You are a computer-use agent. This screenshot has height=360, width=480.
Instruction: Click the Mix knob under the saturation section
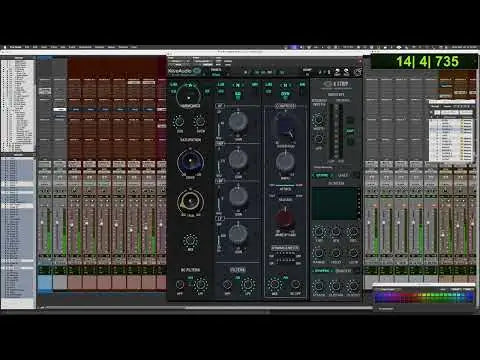tap(190, 240)
